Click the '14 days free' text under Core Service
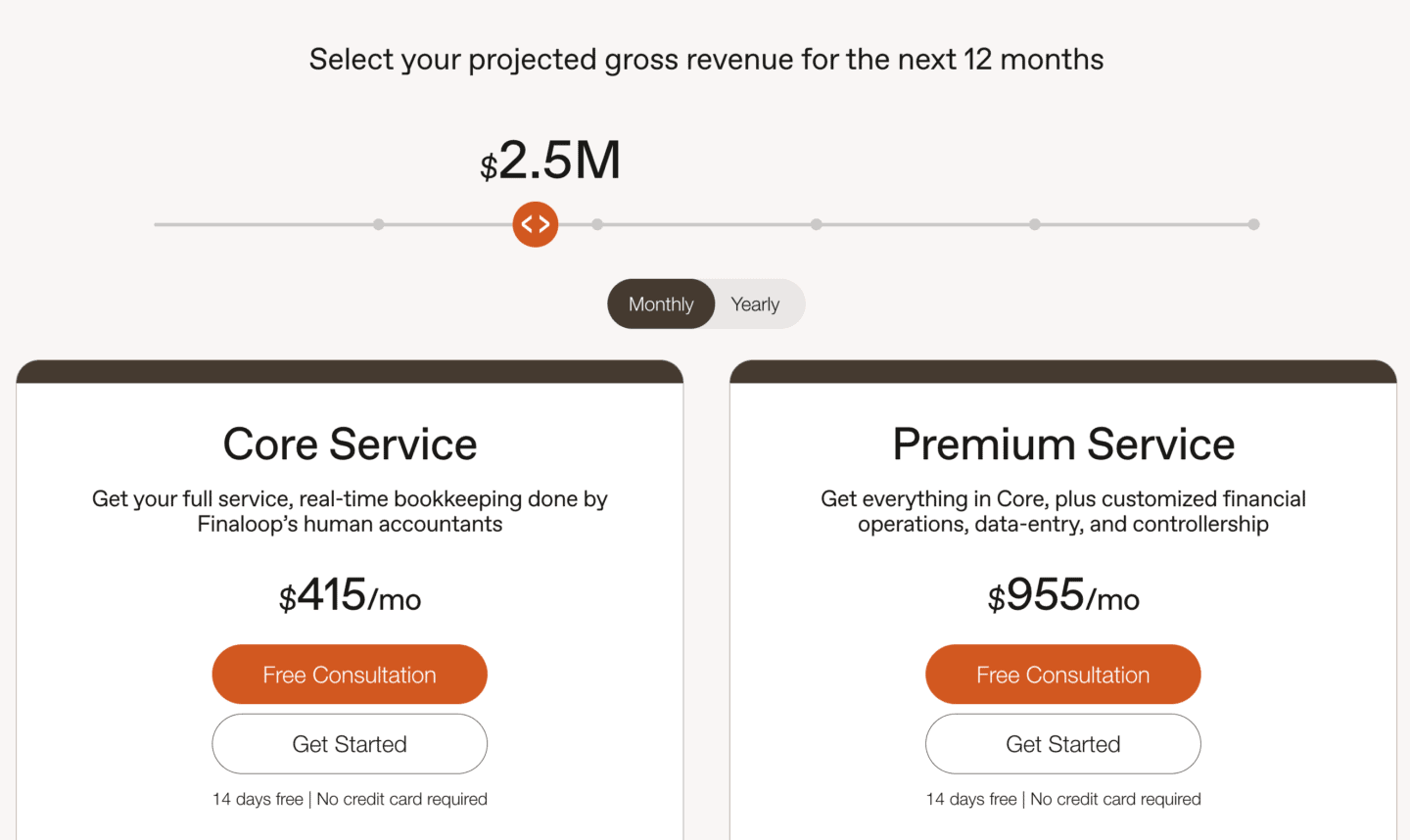 tap(258, 799)
